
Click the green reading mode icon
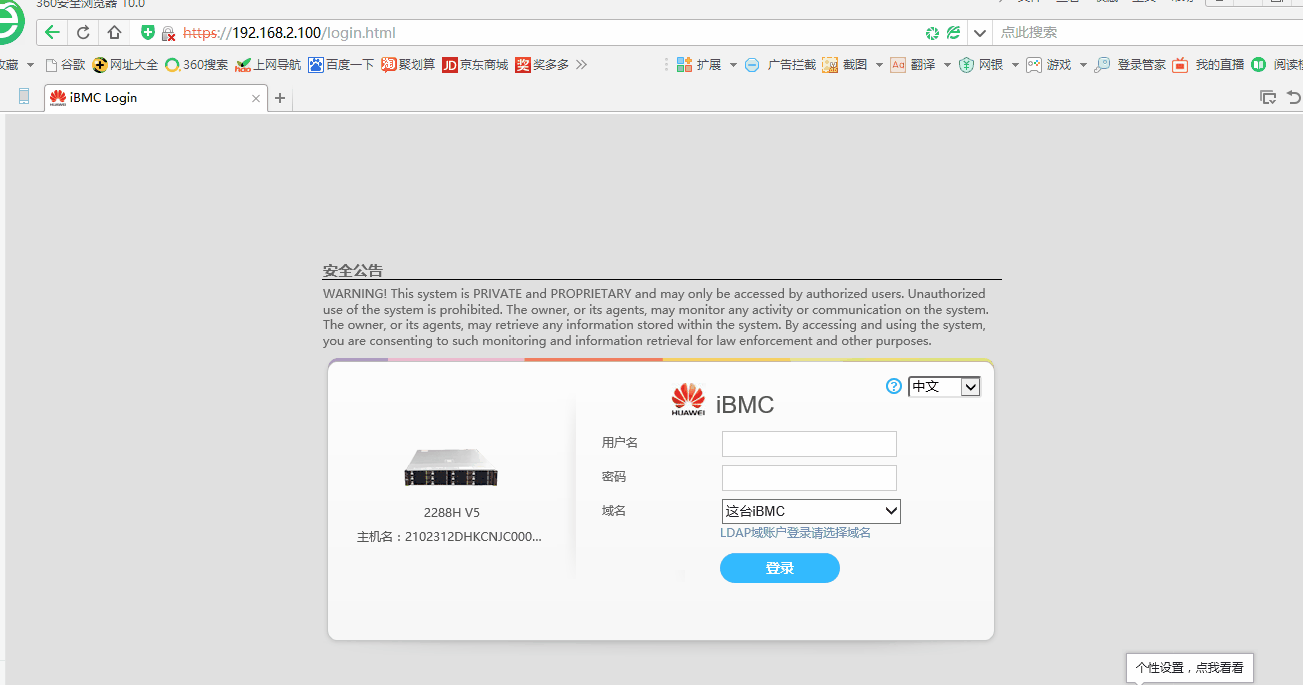[1258, 64]
